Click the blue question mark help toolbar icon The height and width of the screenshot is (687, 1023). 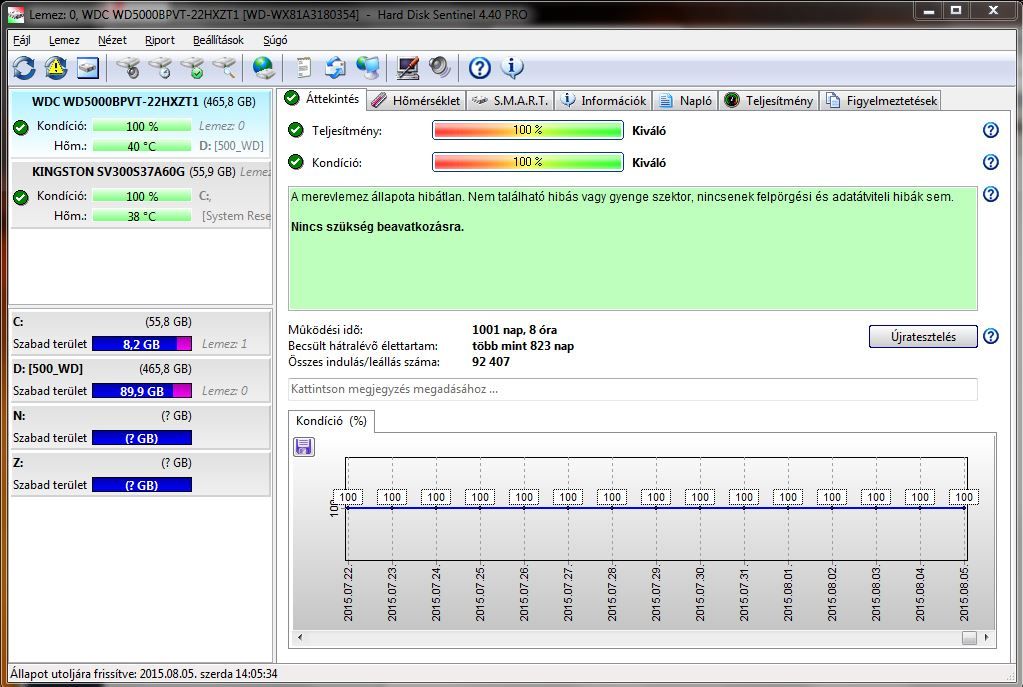point(480,68)
